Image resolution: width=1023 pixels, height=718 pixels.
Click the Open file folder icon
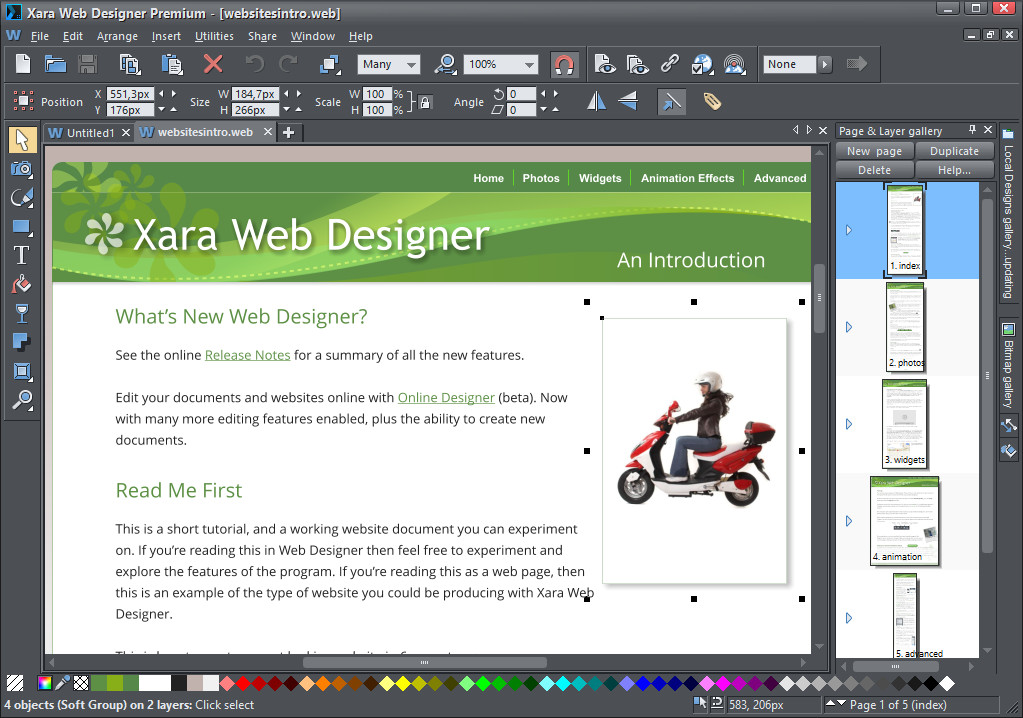(x=55, y=64)
